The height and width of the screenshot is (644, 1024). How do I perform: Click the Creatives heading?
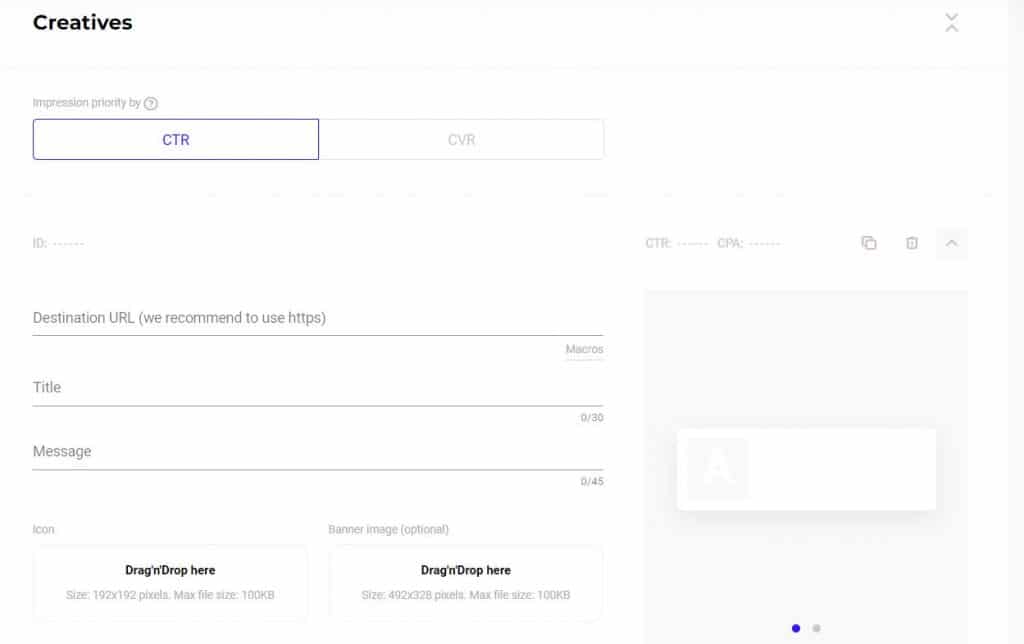click(x=82, y=23)
